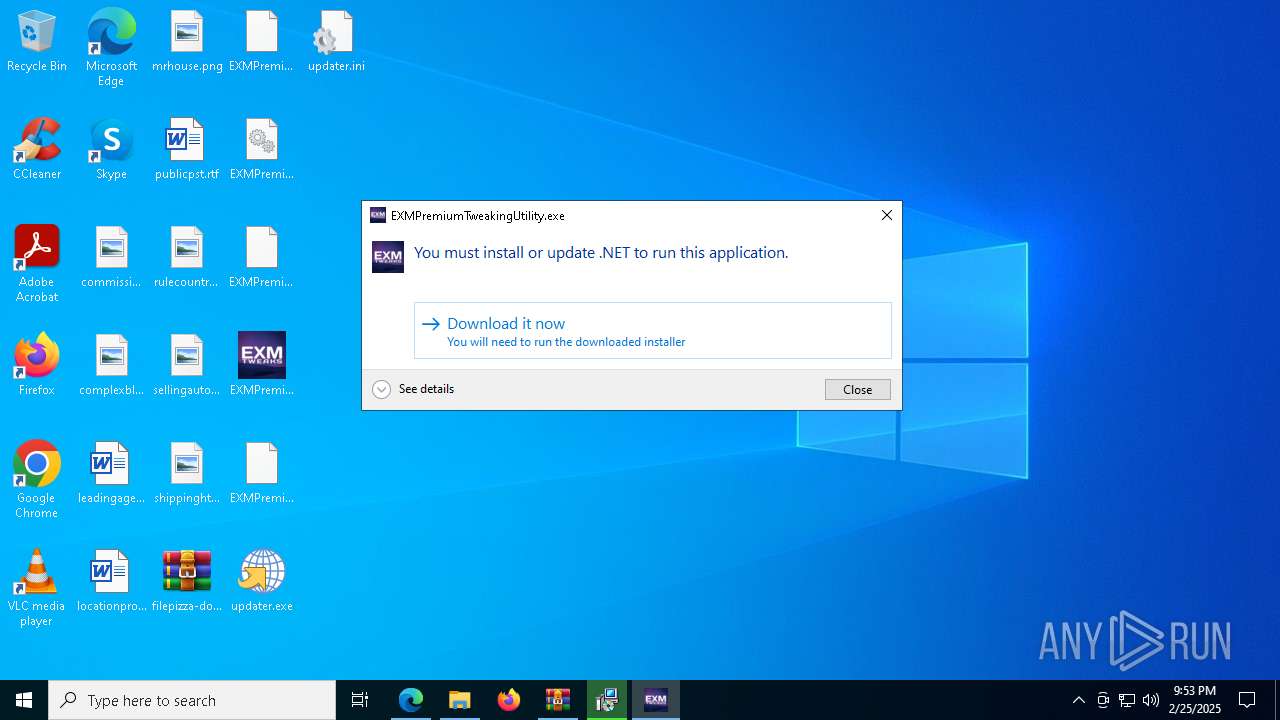Select locationpro... Word document on desktop

[111, 582]
